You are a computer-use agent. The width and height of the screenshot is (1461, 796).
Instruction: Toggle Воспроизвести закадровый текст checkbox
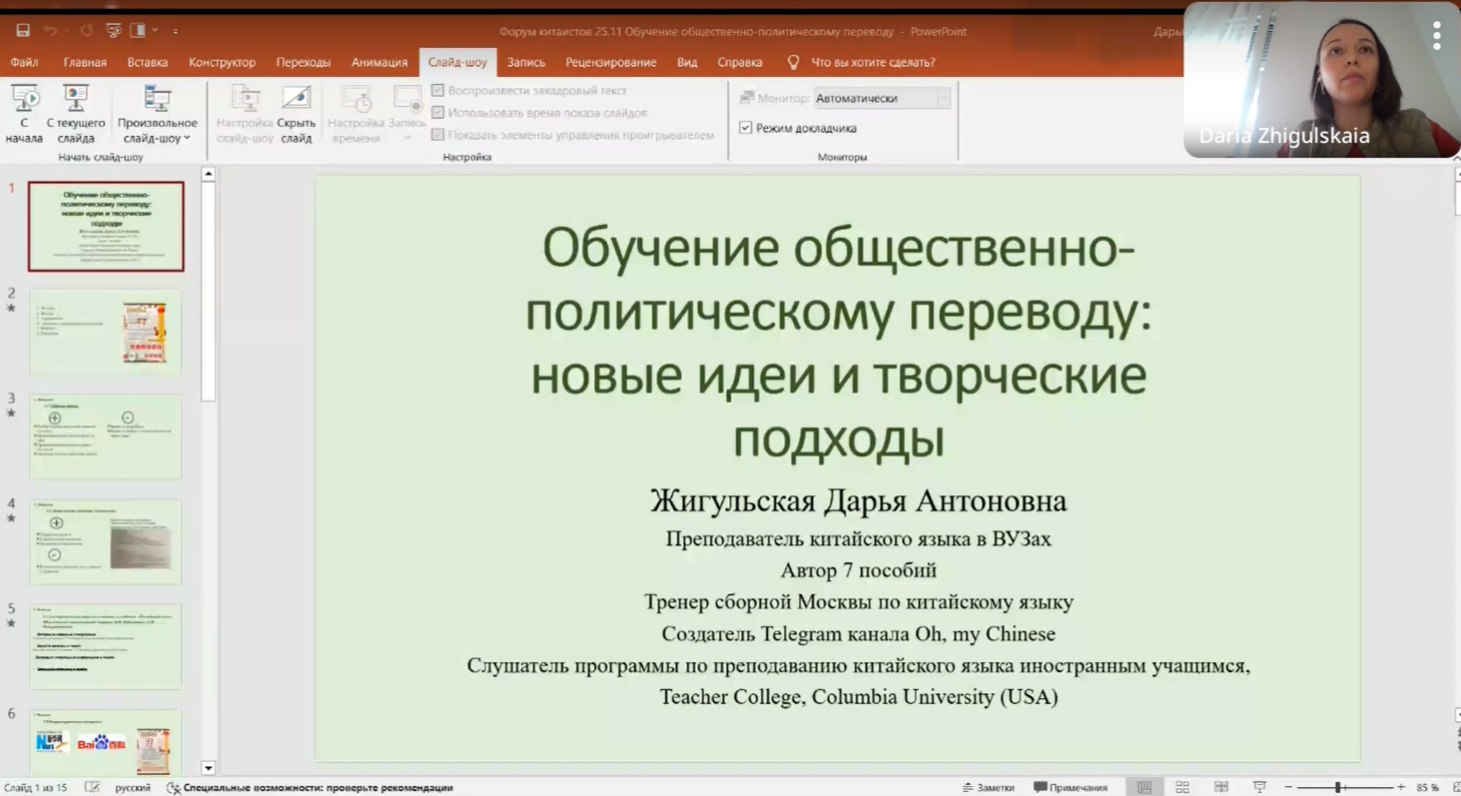[438, 90]
